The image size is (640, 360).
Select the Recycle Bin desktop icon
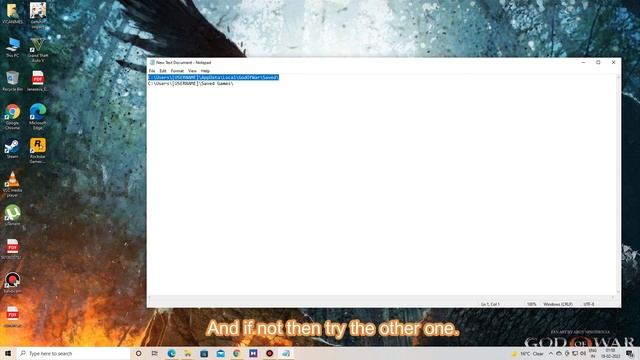coord(12,81)
